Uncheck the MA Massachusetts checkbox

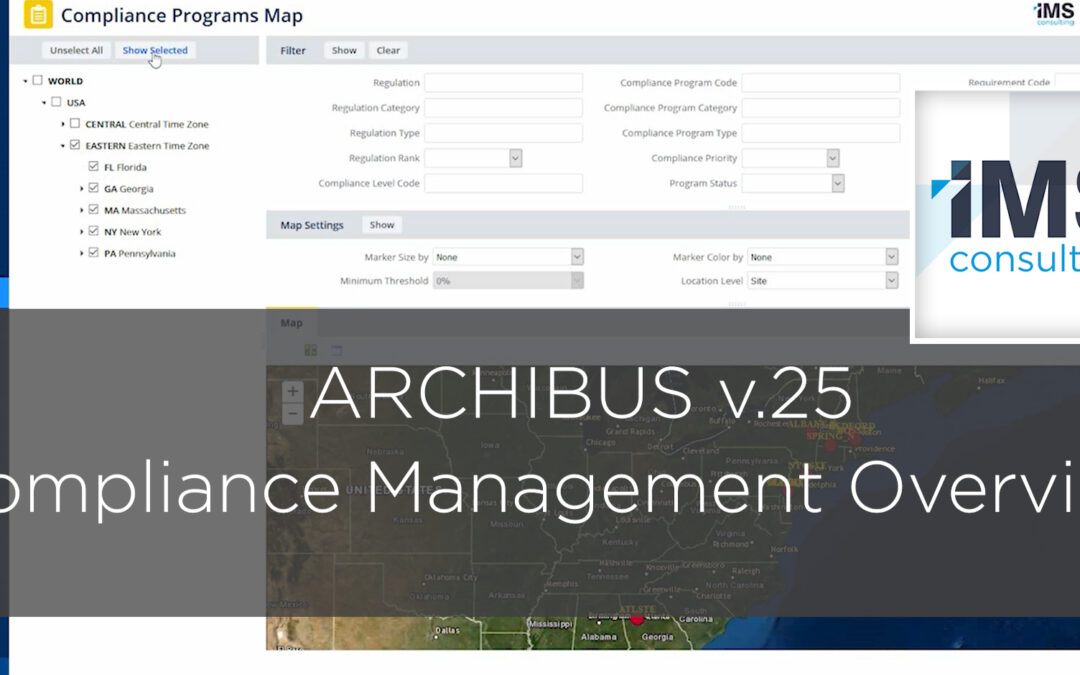coord(94,209)
